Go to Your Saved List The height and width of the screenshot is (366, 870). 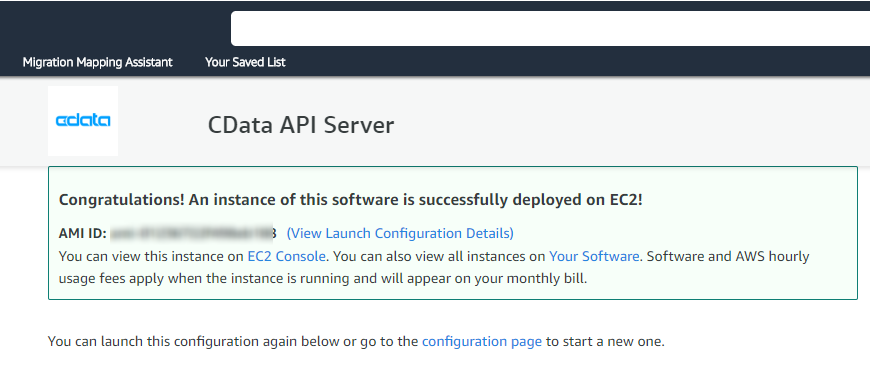tap(245, 62)
